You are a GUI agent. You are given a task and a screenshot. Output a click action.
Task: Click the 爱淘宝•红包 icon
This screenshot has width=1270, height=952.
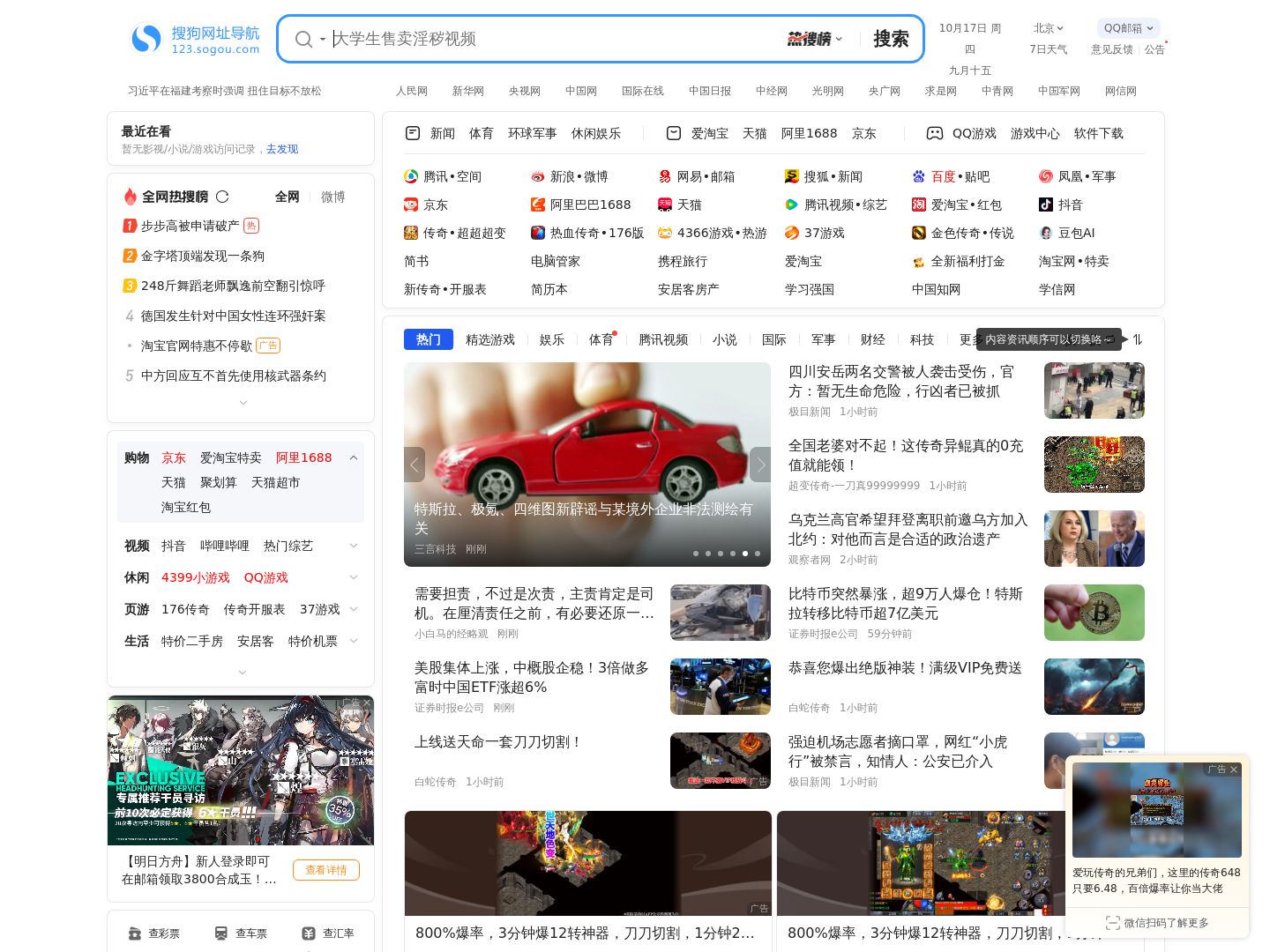[x=919, y=205]
